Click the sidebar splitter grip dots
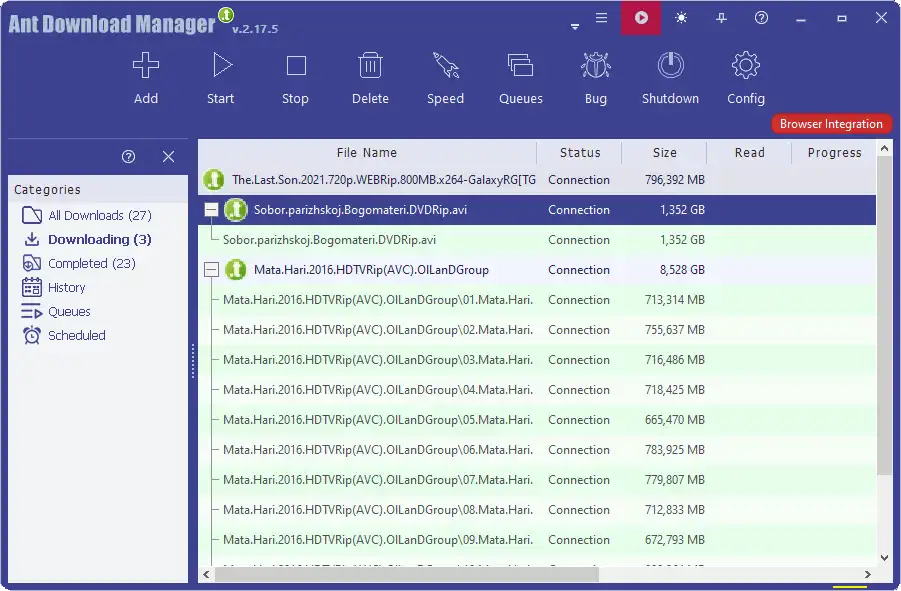 click(193, 361)
